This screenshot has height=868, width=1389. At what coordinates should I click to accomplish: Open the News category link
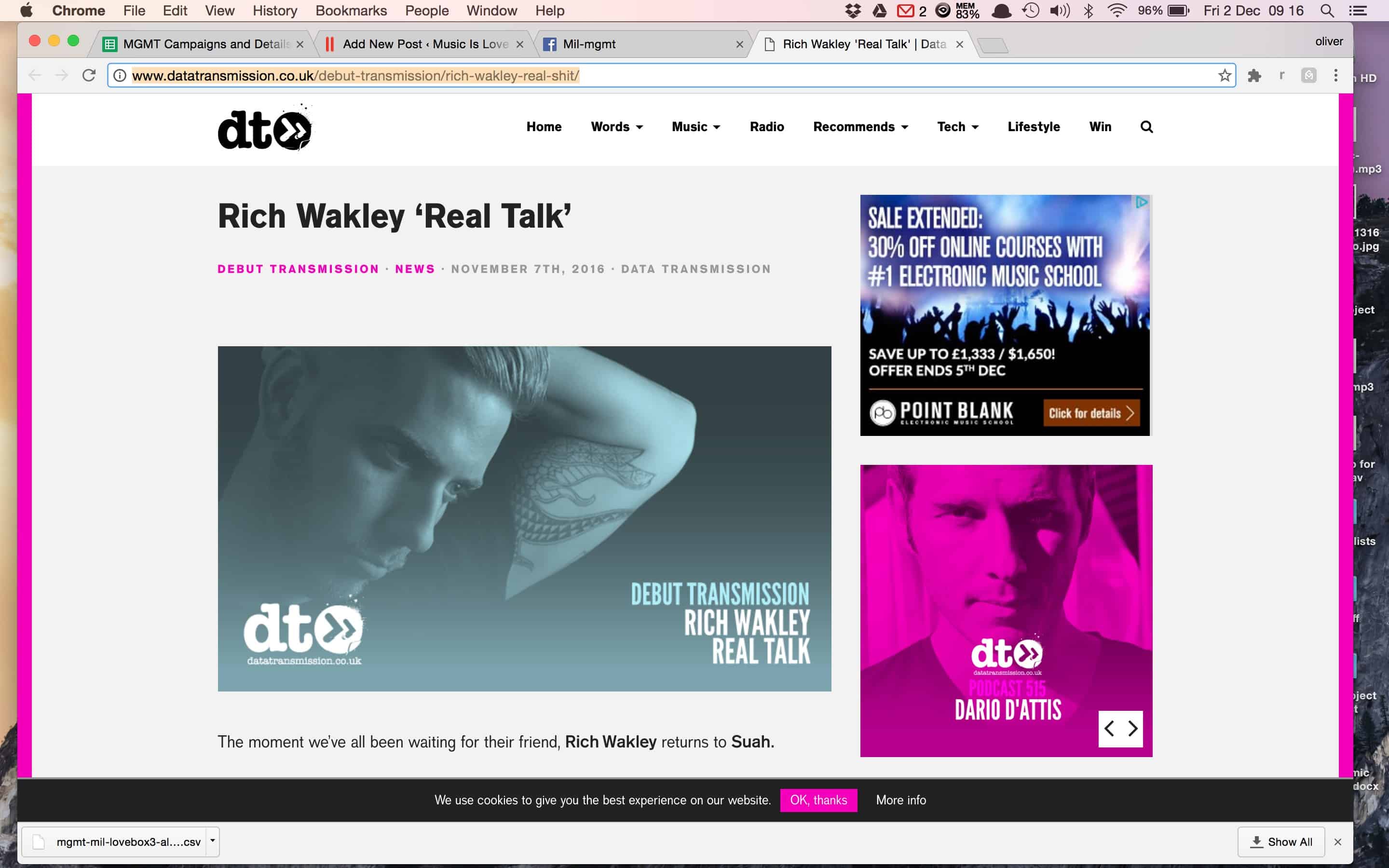point(415,269)
